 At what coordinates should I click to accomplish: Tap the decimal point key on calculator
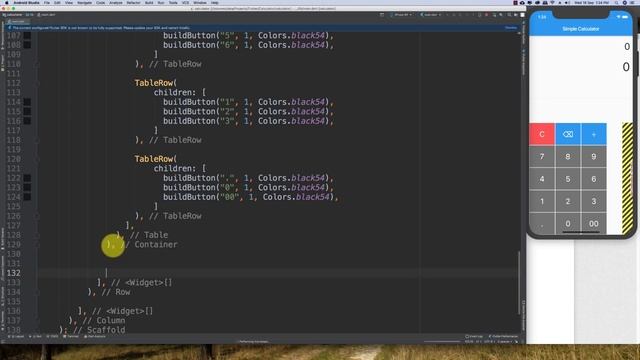pos(542,223)
